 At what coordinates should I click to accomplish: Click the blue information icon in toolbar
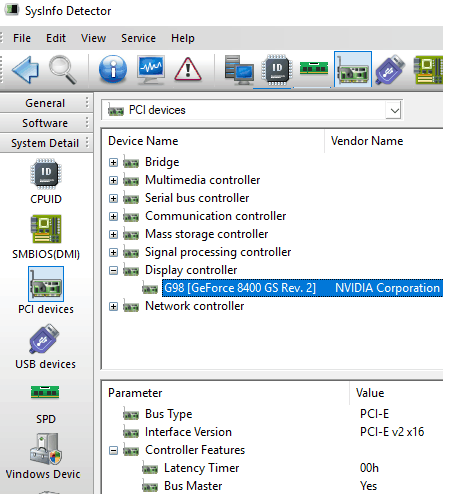[x=113, y=69]
